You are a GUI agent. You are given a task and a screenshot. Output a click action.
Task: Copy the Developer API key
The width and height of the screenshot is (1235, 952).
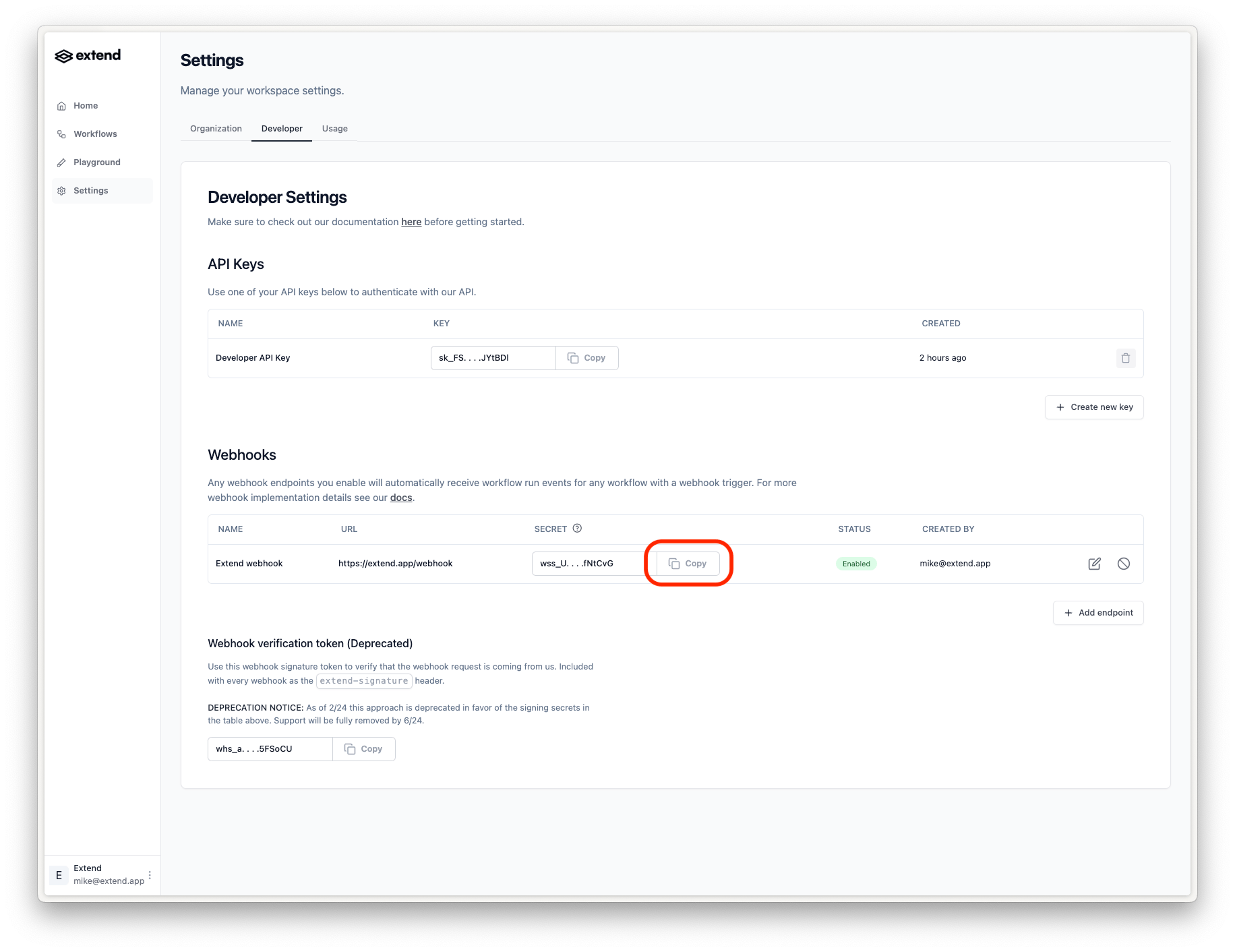[x=586, y=358]
